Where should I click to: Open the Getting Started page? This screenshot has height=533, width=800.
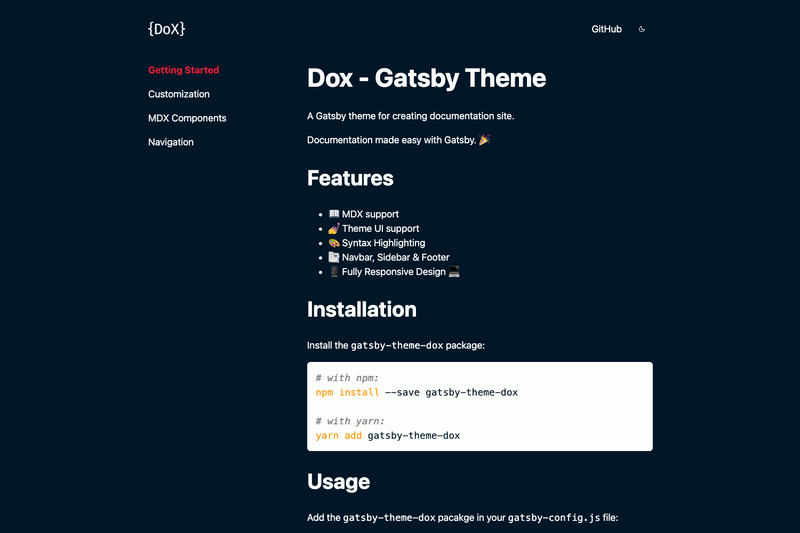(183, 70)
